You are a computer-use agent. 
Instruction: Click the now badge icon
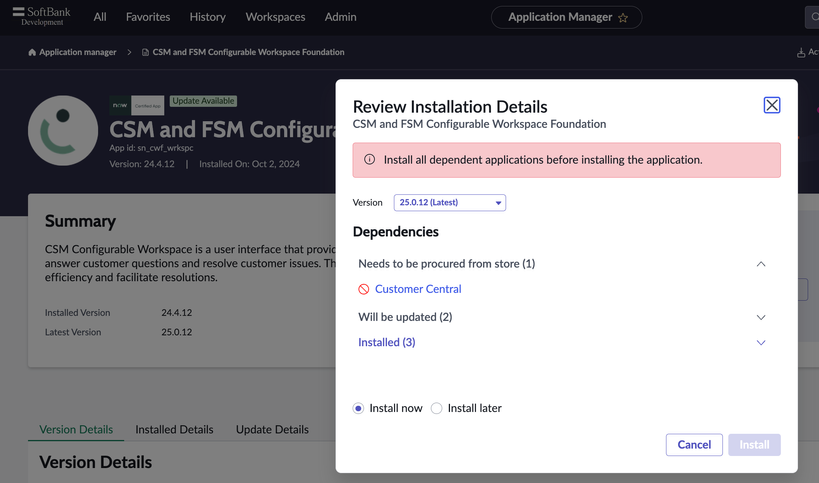pos(120,105)
